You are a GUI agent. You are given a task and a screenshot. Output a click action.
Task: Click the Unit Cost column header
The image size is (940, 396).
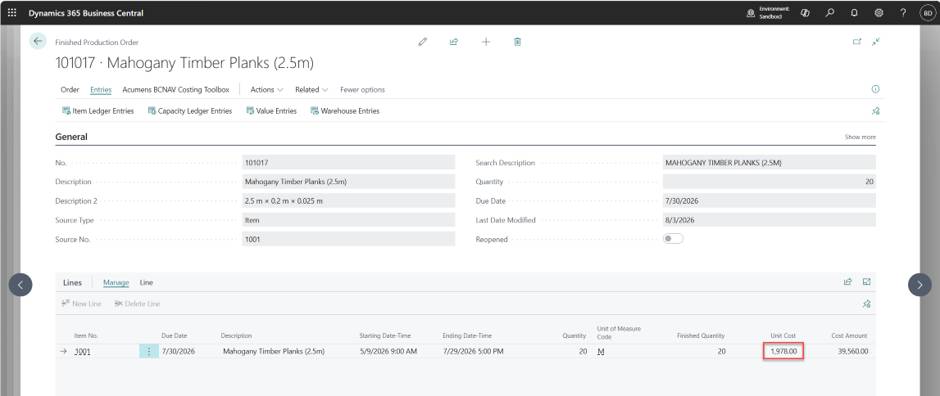783,335
